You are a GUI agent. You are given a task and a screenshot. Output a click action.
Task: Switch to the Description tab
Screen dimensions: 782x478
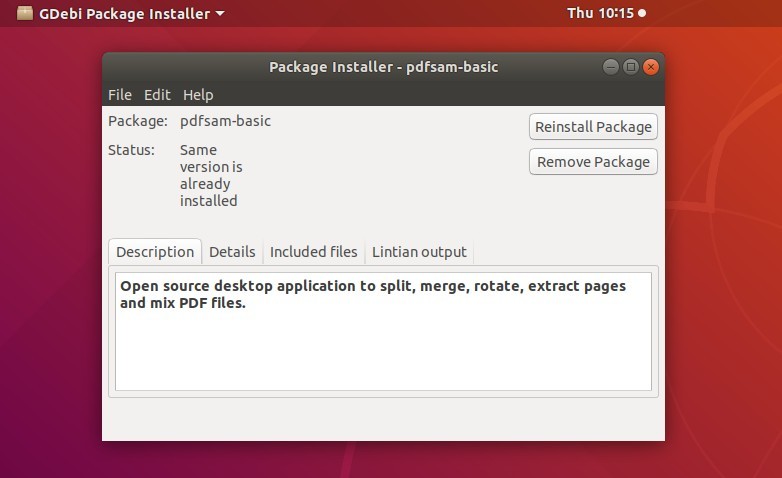point(155,252)
